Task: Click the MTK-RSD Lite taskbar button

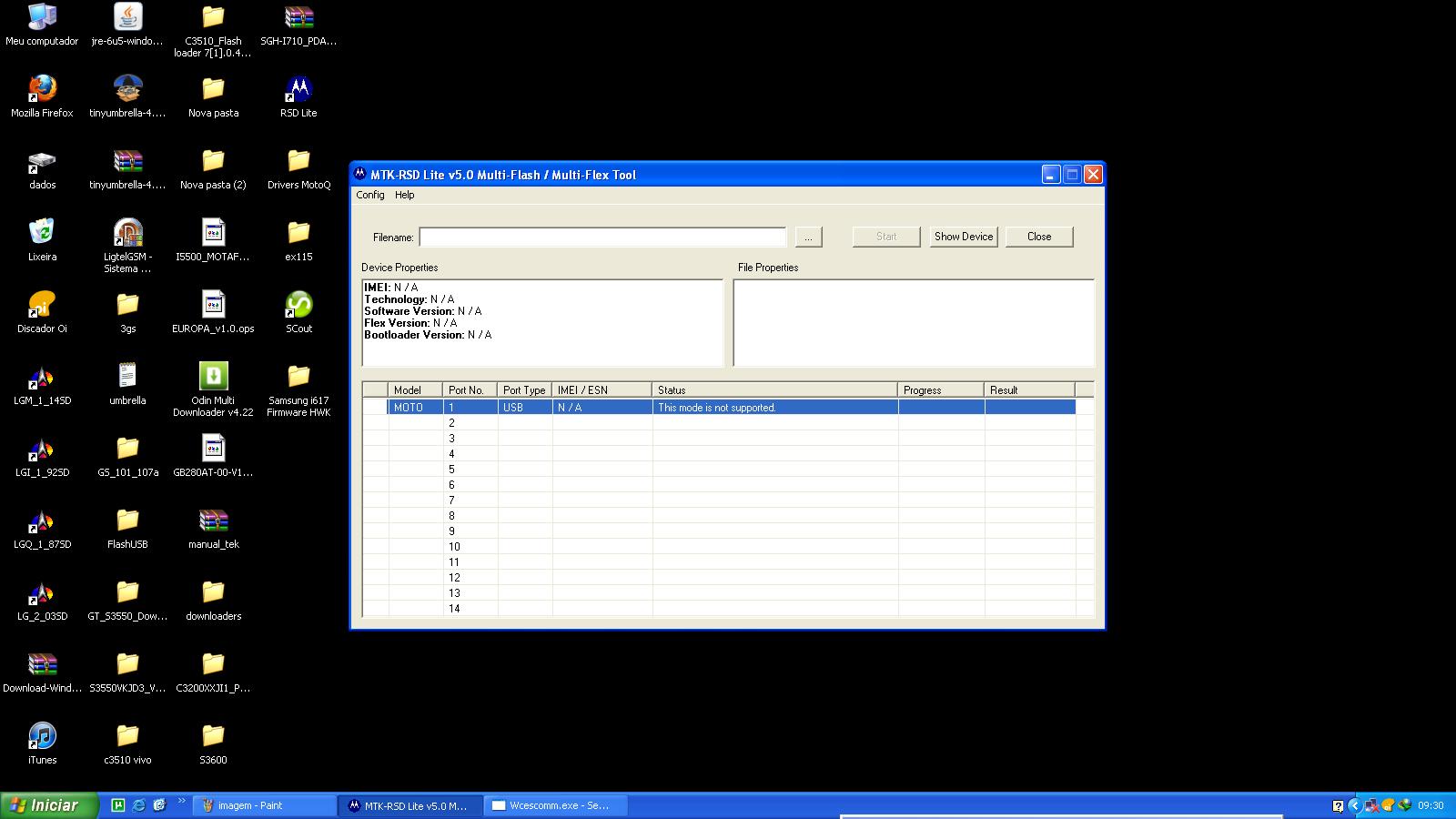Action: [x=410, y=805]
